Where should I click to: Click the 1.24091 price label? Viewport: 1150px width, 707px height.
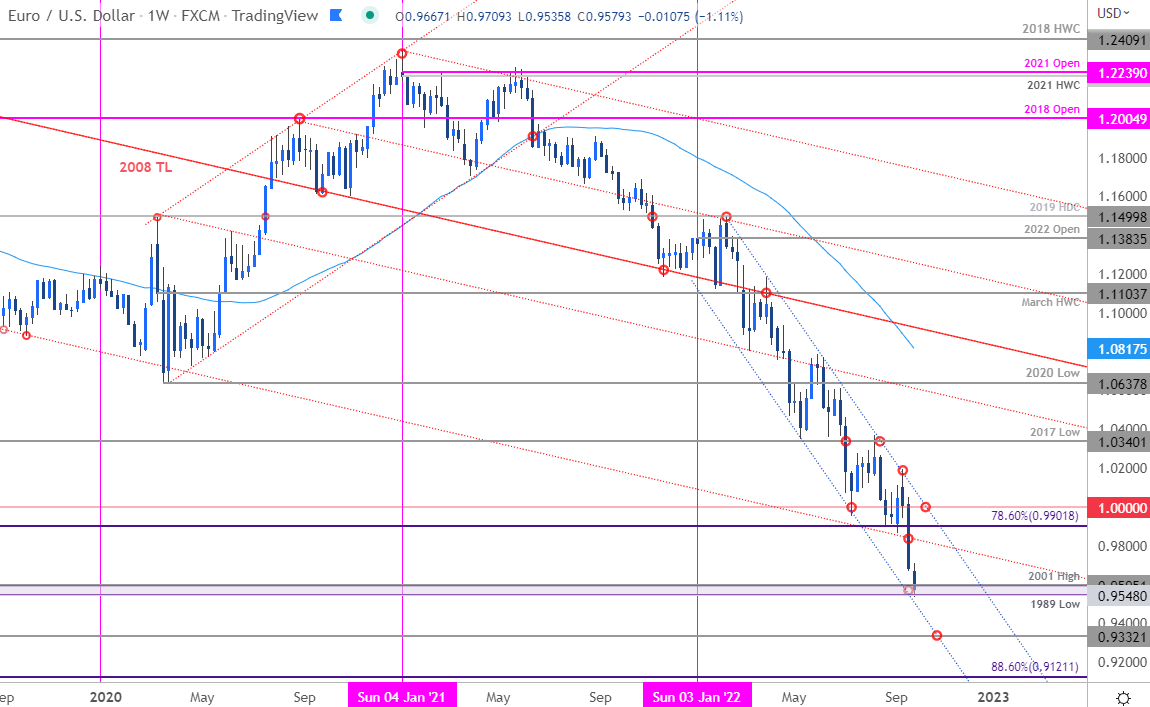1118,40
